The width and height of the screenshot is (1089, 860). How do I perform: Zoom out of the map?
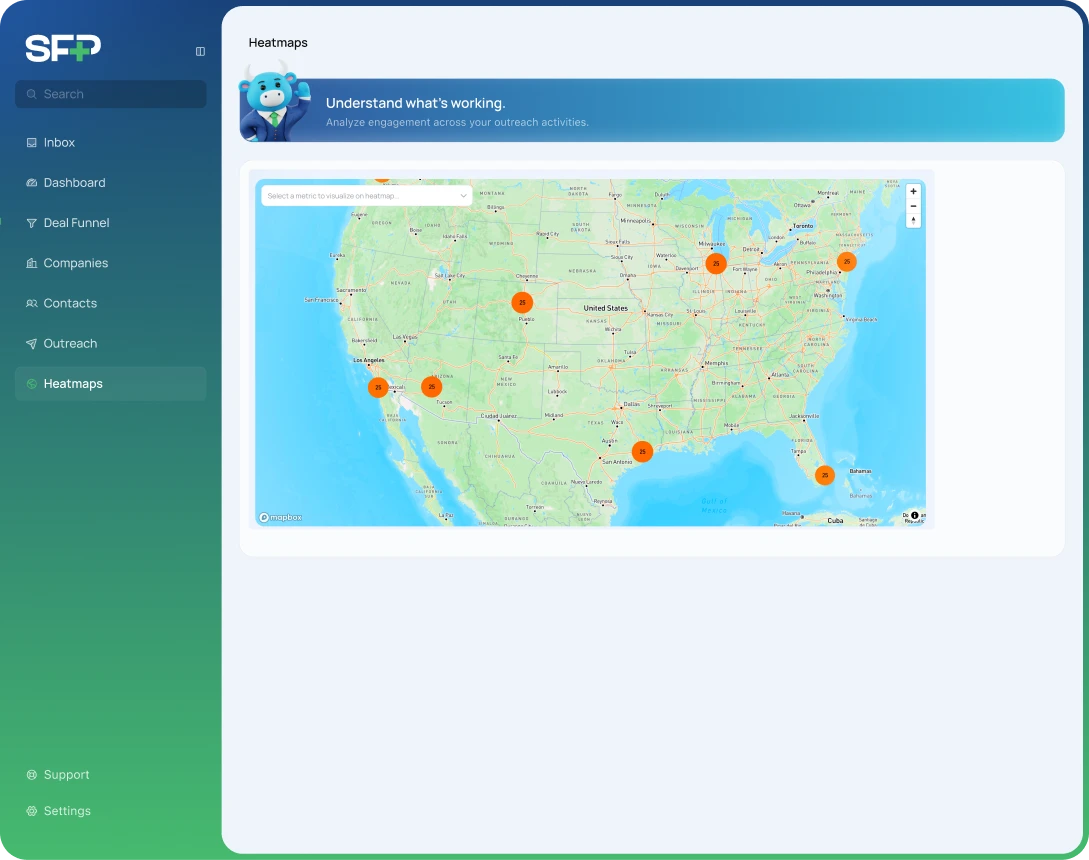click(x=913, y=206)
